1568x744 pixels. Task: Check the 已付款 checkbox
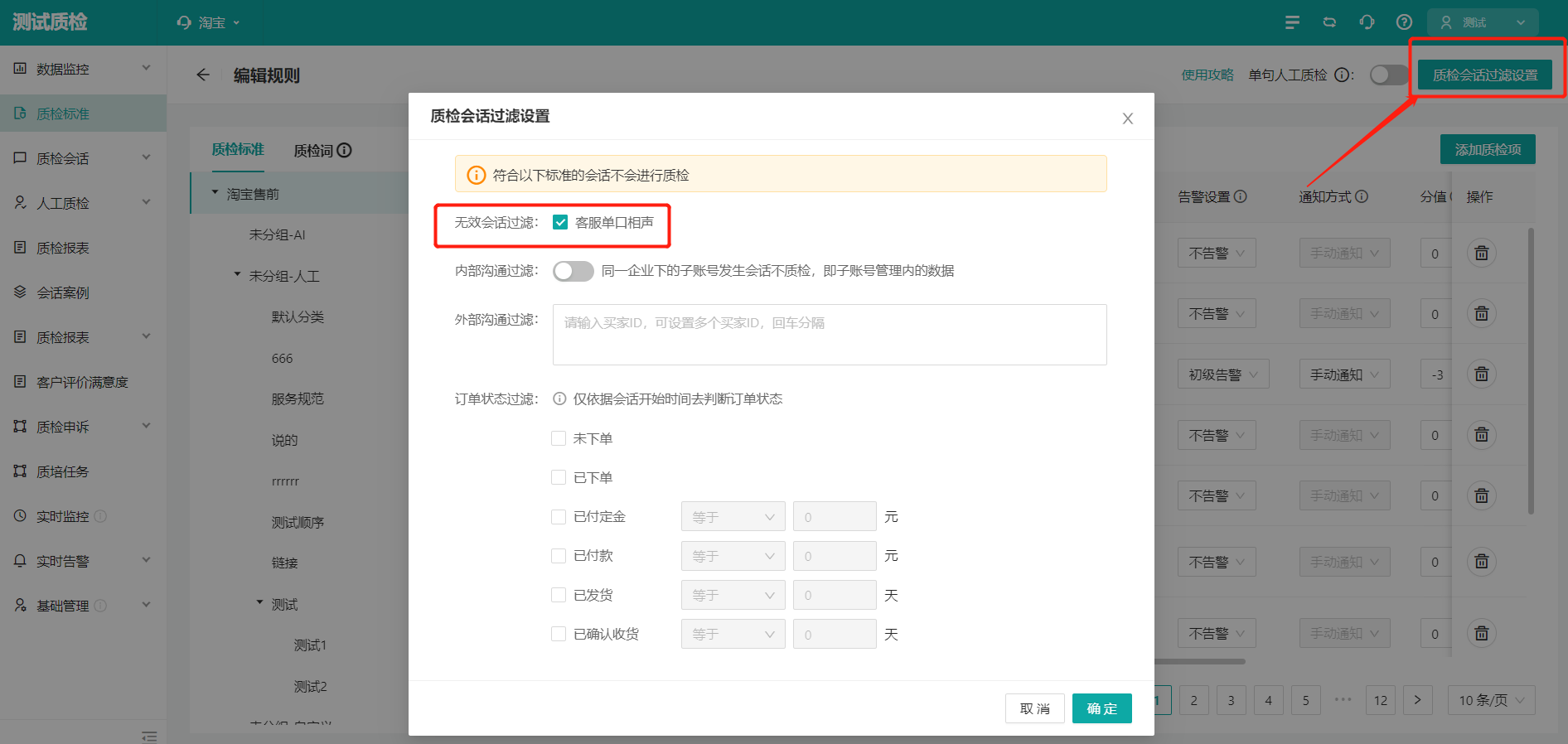coord(559,556)
